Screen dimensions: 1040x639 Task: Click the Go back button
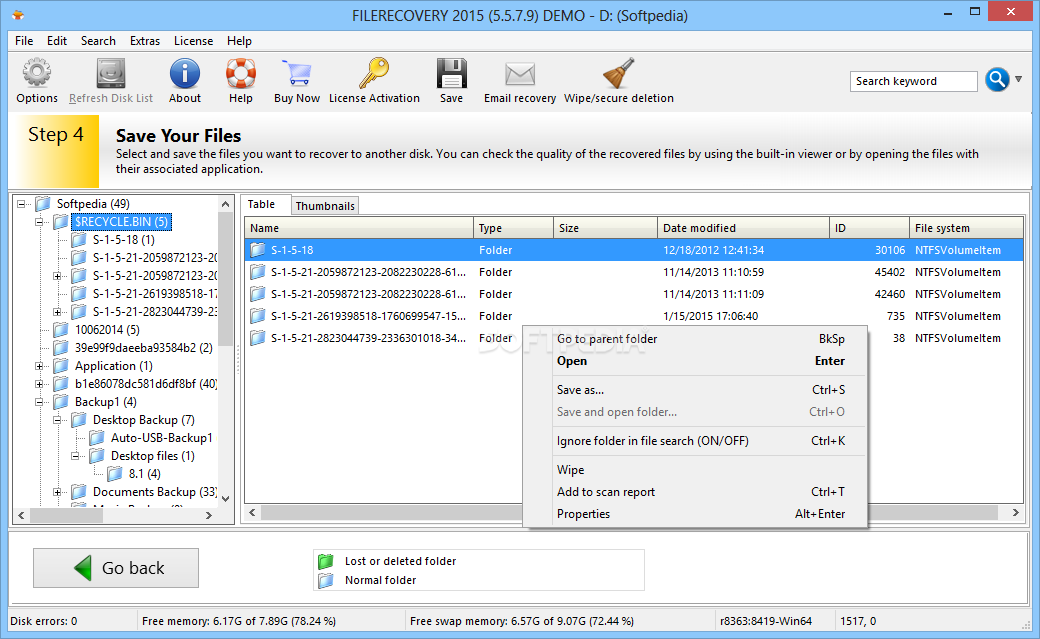click(116, 568)
